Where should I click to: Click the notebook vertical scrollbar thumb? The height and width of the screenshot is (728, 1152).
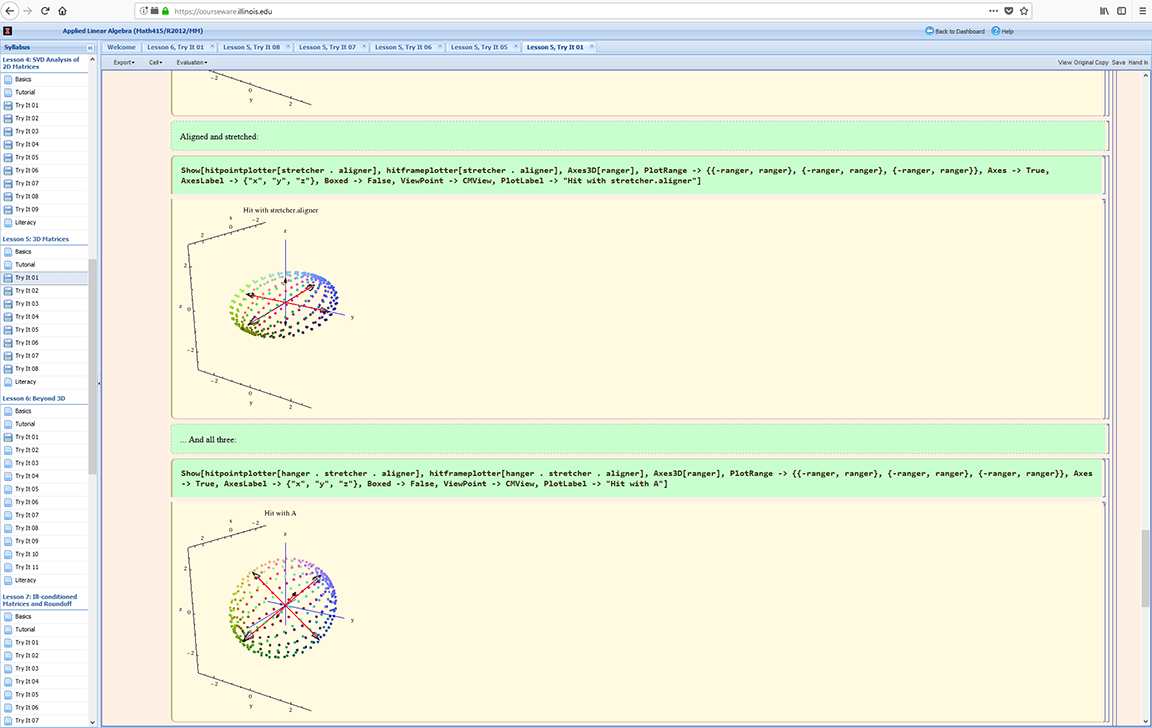point(1145,568)
